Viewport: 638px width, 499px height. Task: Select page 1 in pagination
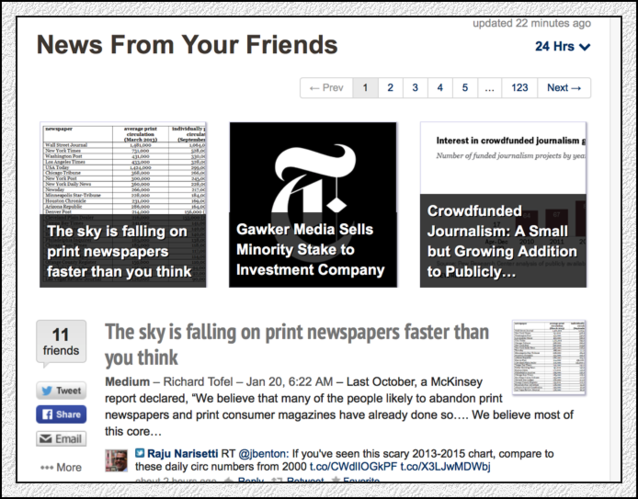(x=365, y=88)
